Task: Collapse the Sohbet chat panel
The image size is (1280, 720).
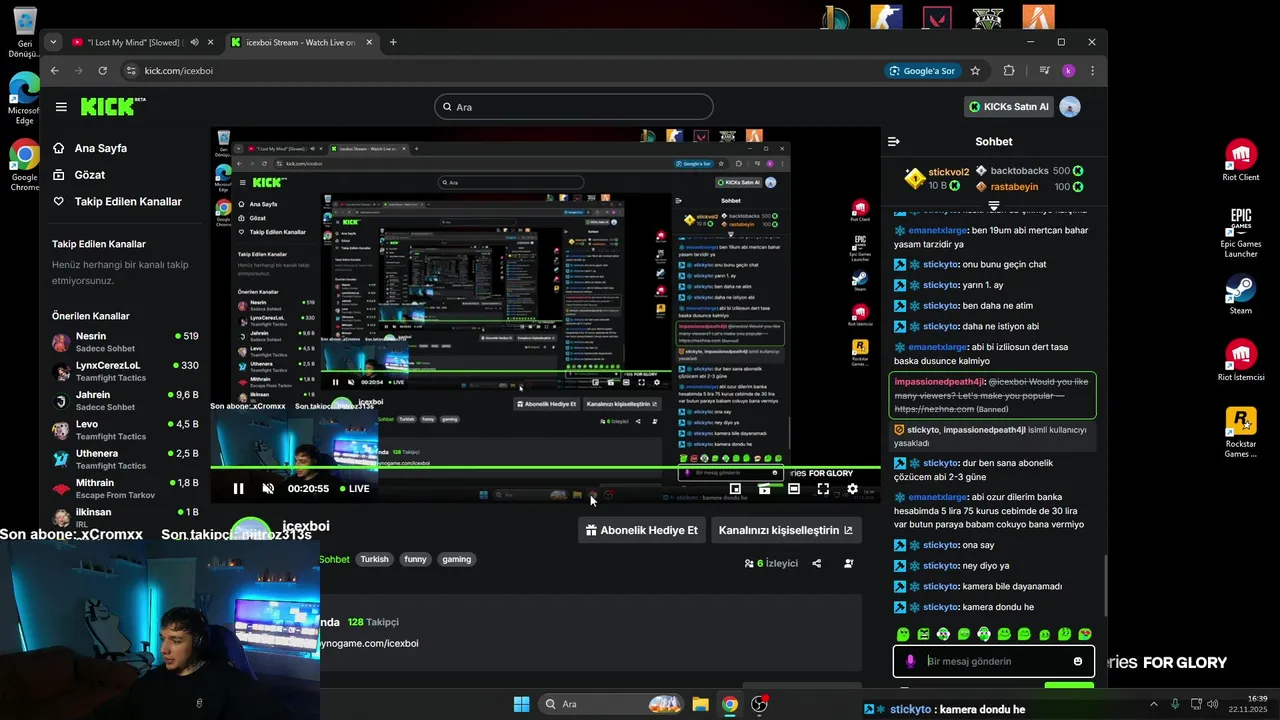Action: [894, 142]
